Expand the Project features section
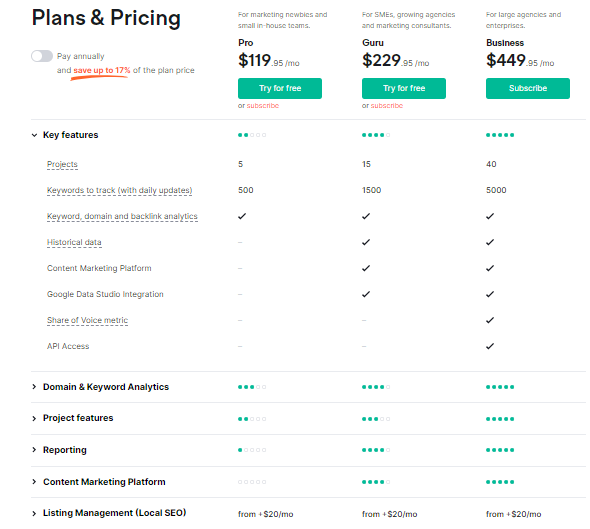Image resolution: width=590 pixels, height=529 pixels. 34,418
